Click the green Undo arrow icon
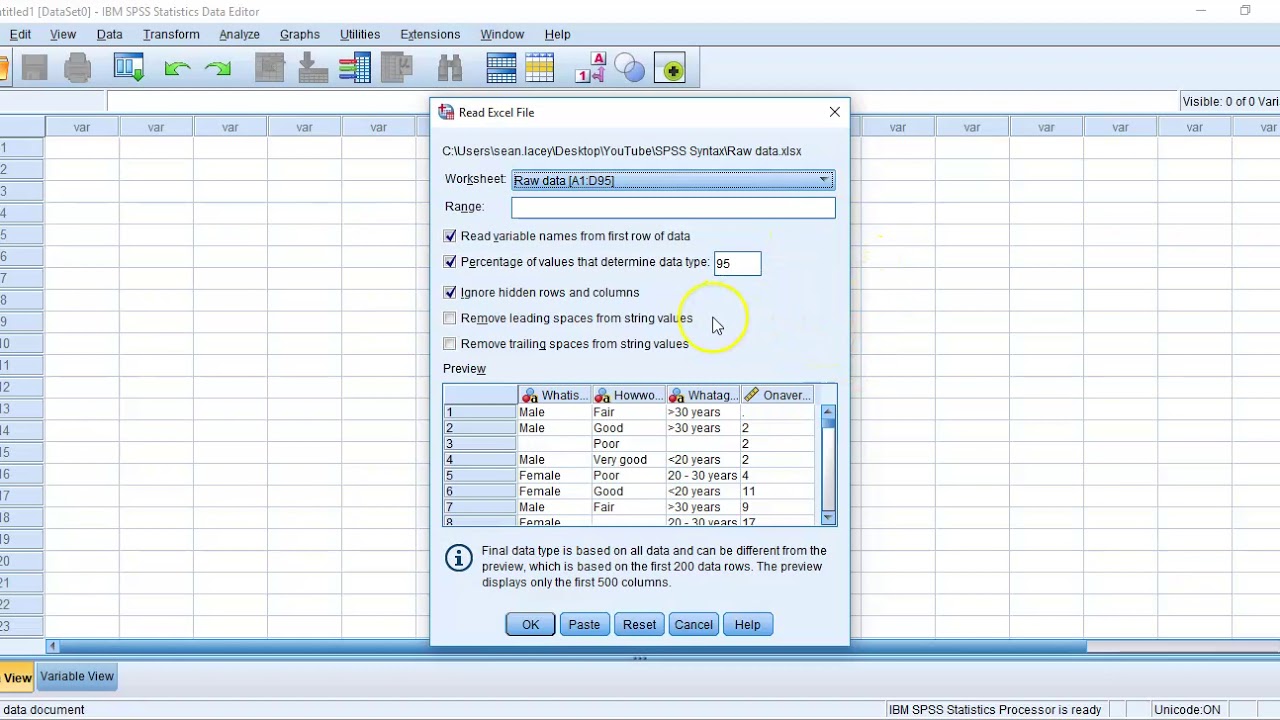 [x=177, y=68]
